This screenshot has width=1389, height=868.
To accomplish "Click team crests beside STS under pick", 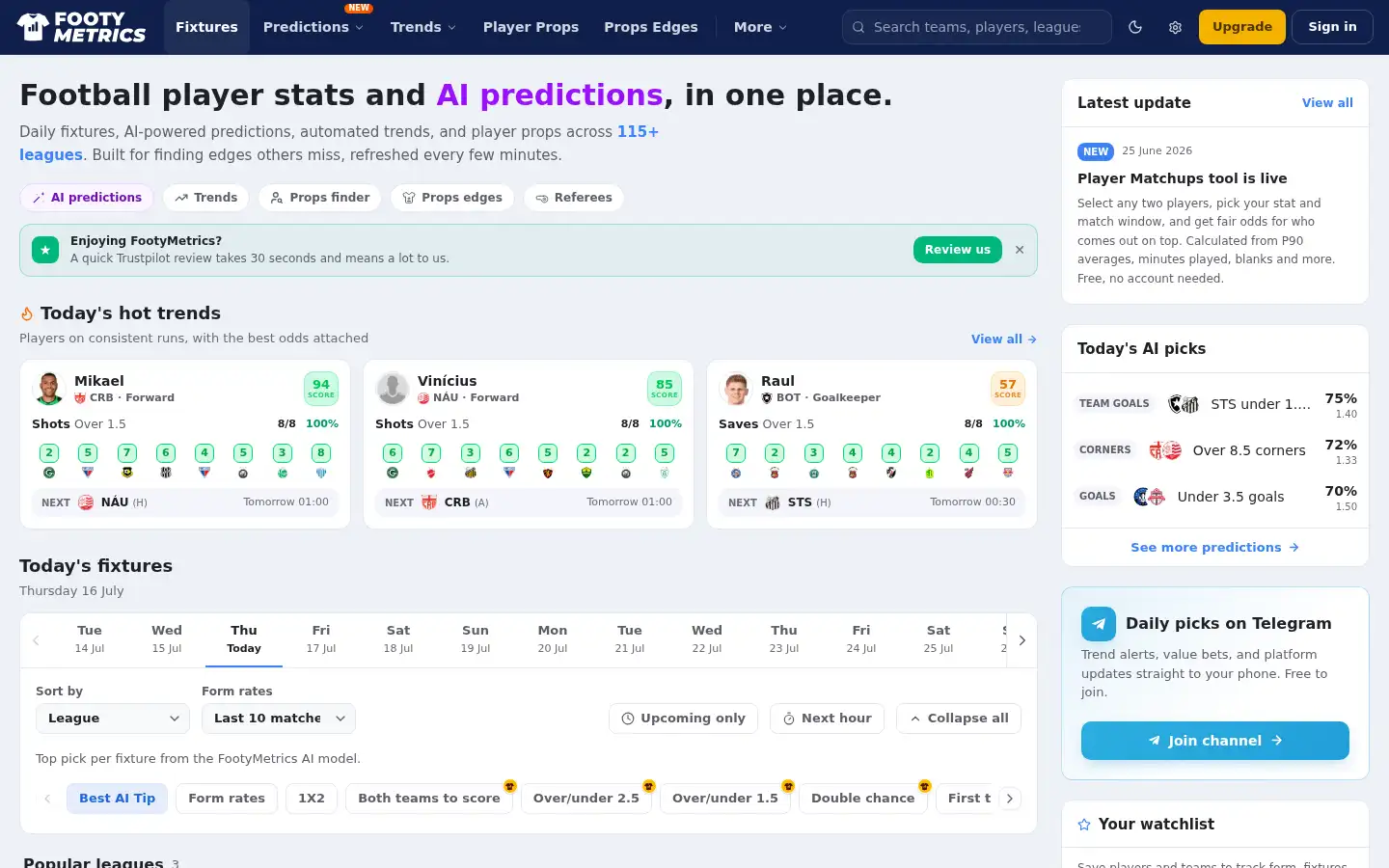I will [x=1184, y=404].
